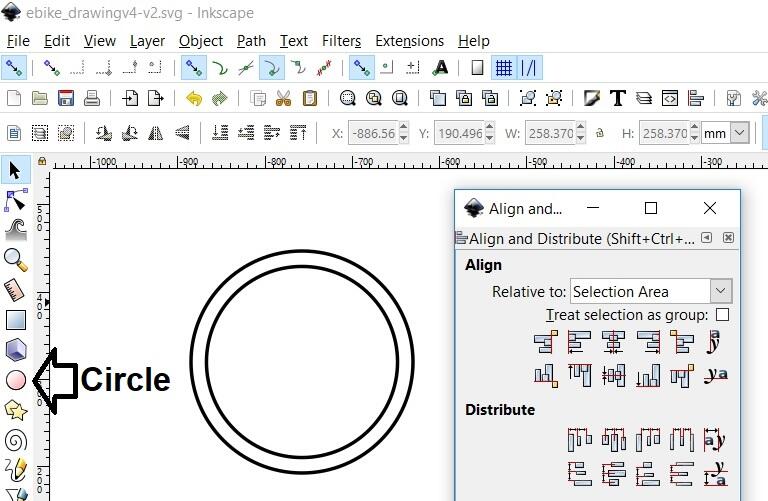Click the W width input field

(x=550, y=133)
